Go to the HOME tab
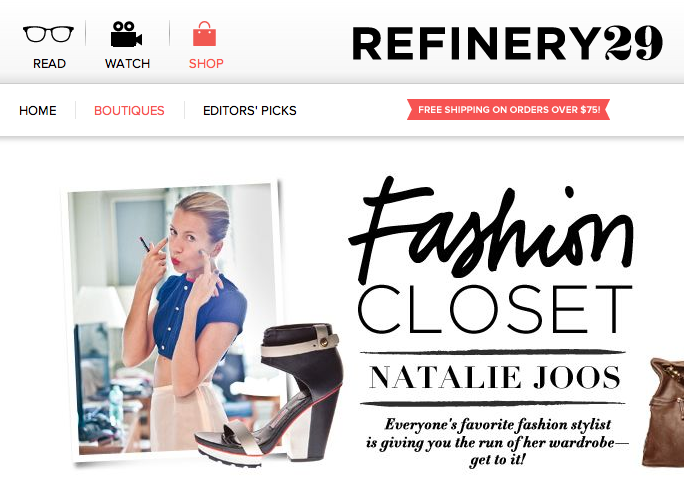Image resolution: width=684 pixels, height=492 pixels. click(x=38, y=110)
